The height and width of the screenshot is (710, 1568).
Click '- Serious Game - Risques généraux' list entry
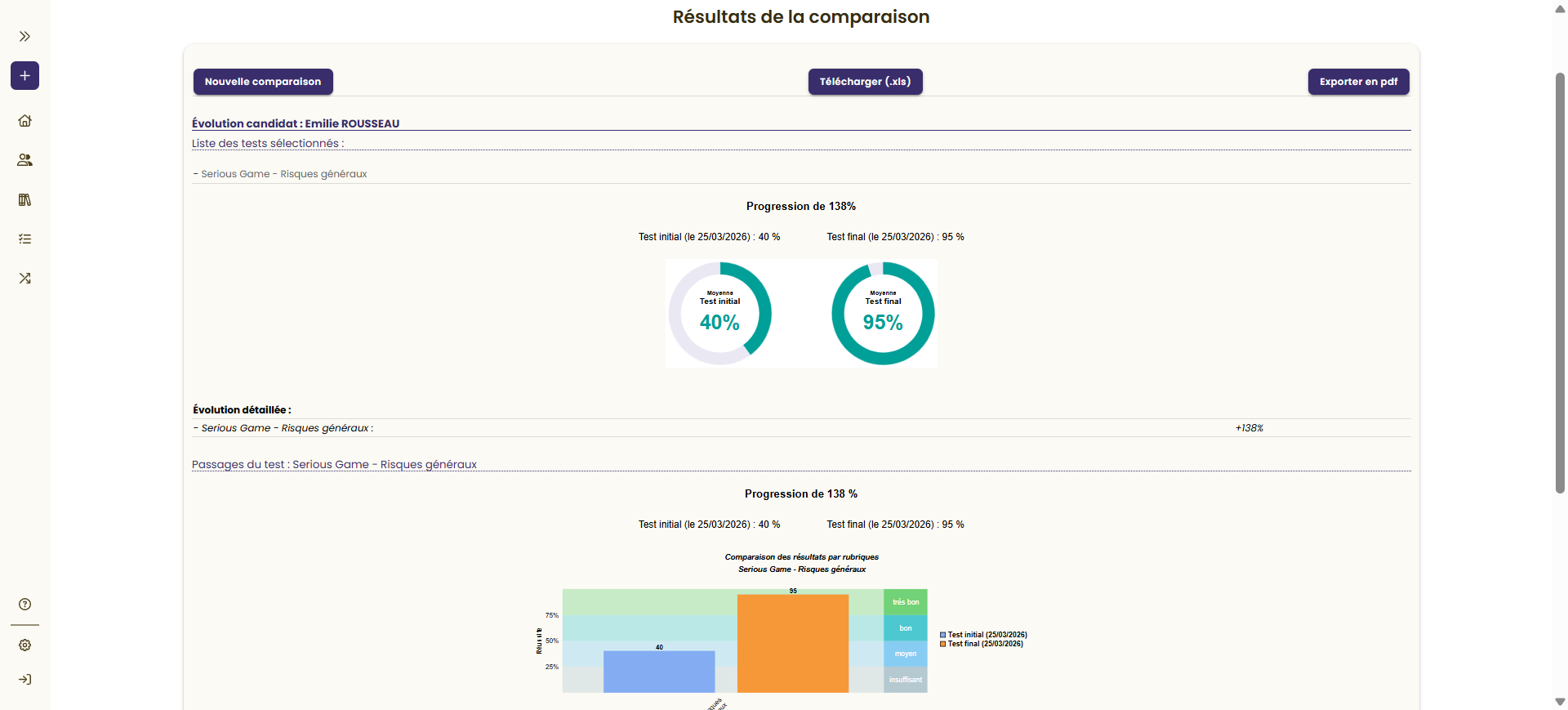280,174
